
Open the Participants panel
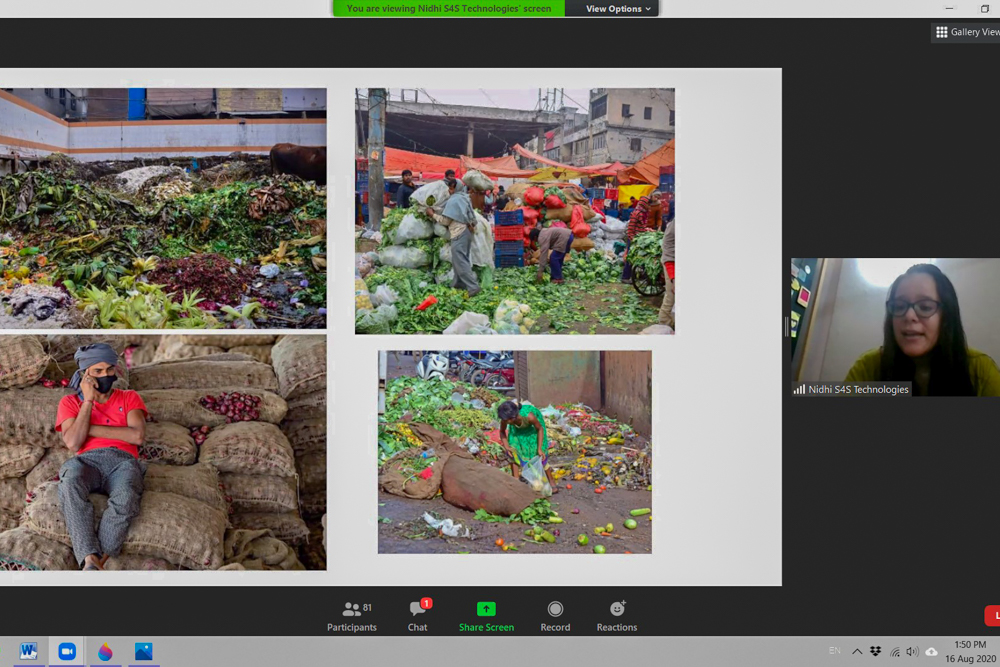click(351, 616)
